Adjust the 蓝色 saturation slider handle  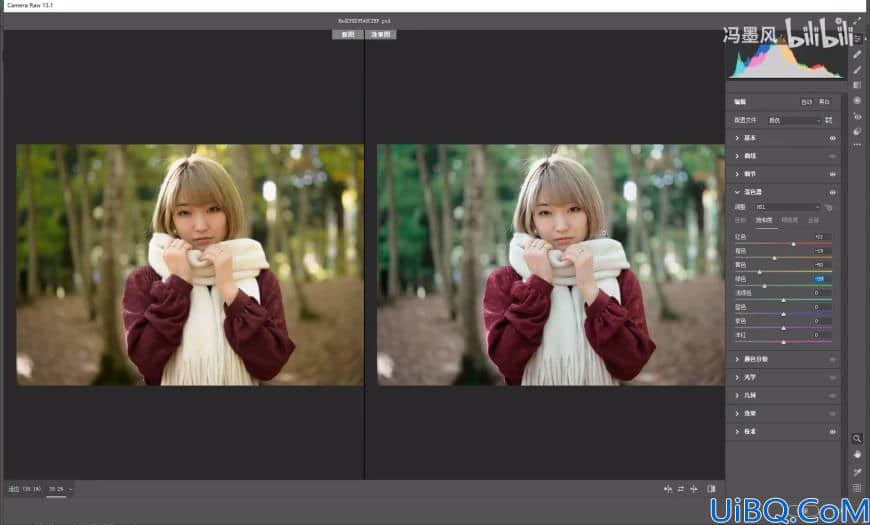coord(783,314)
